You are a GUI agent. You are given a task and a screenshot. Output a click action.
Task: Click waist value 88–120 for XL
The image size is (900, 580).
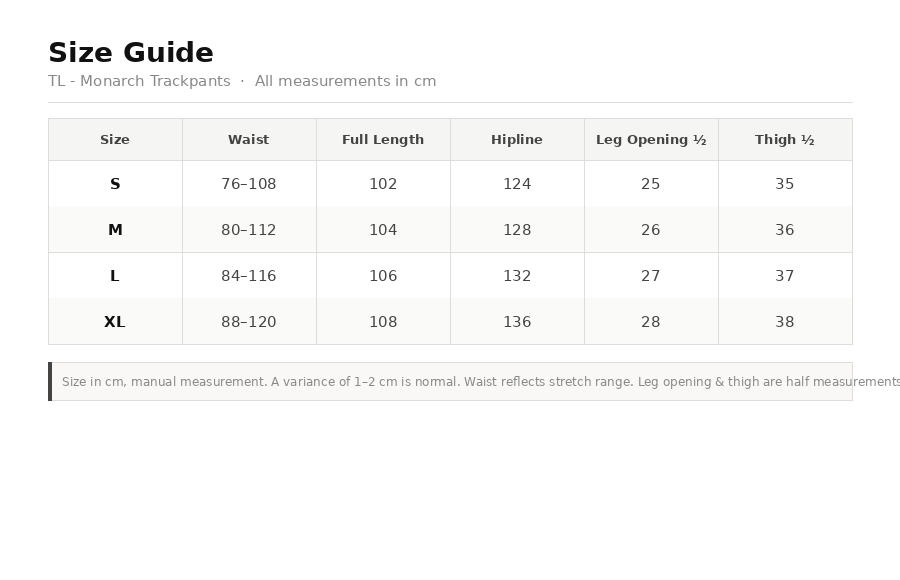pos(249,322)
